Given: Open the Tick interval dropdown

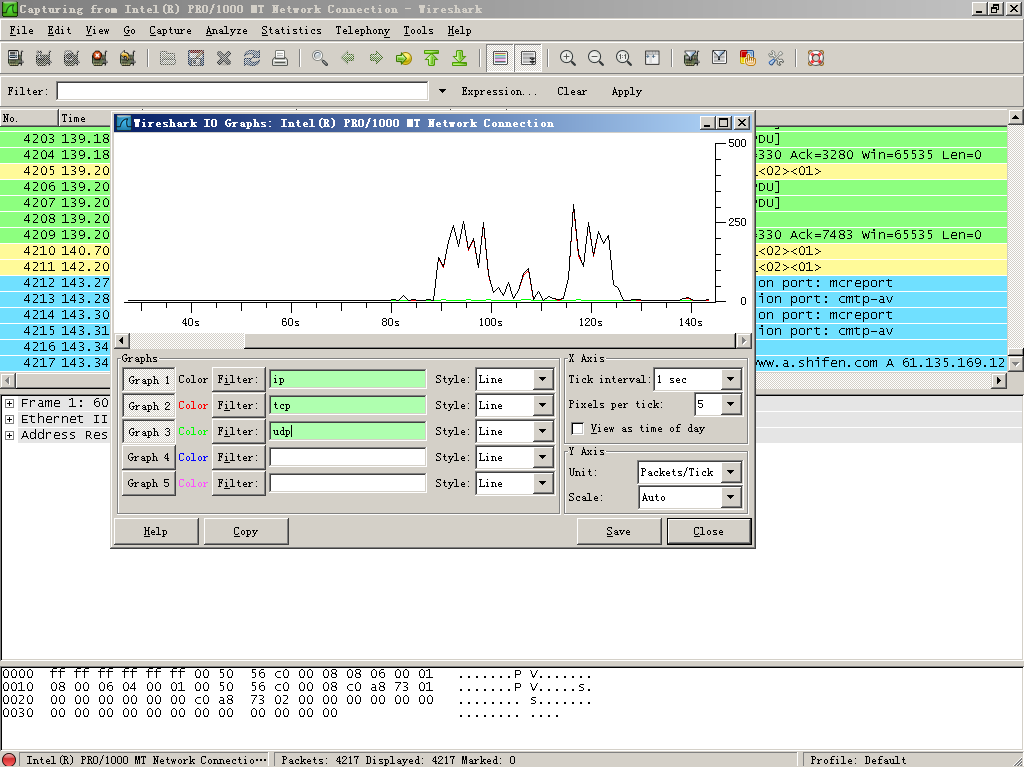Looking at the screenshot, I should pos(730,380).
